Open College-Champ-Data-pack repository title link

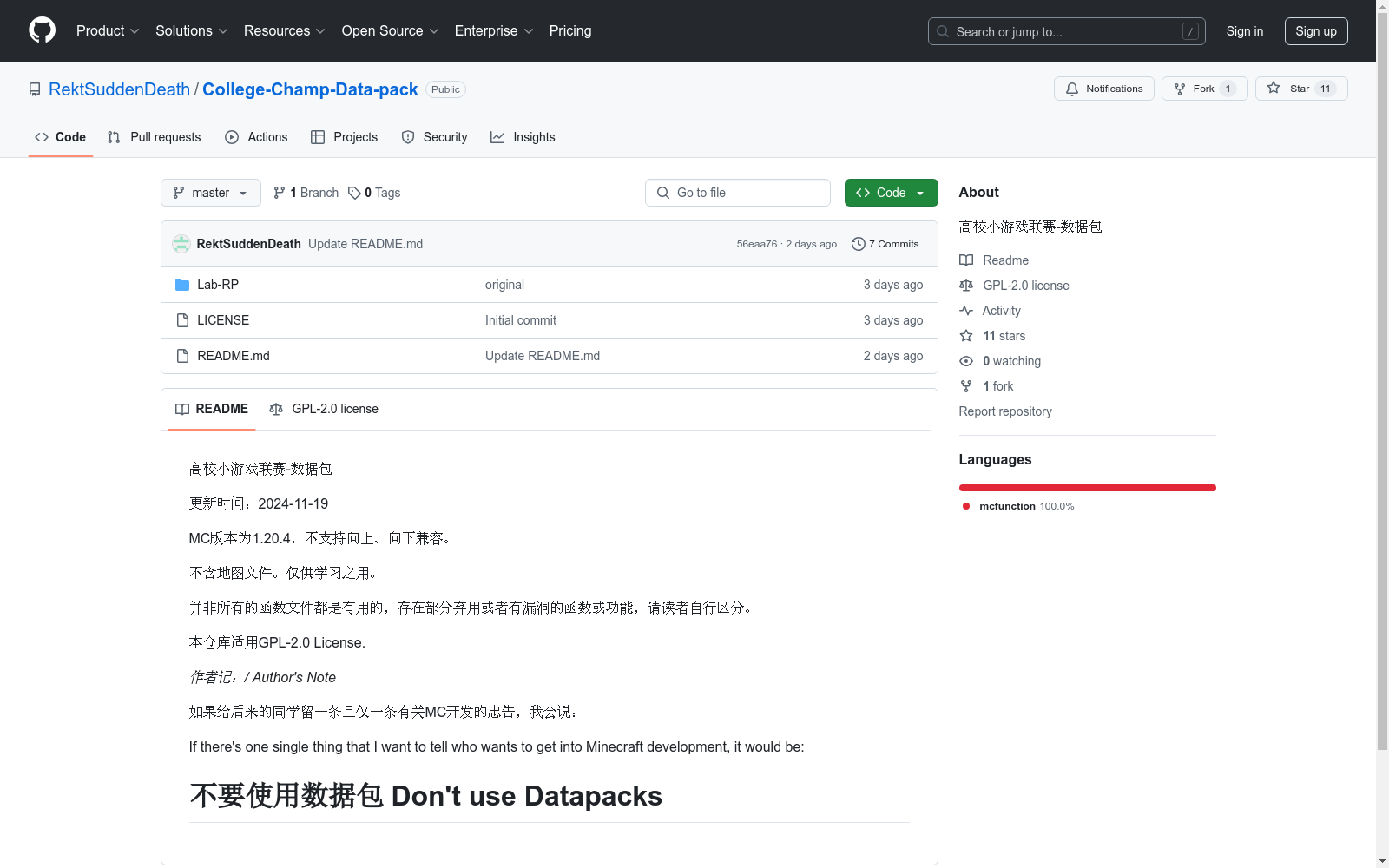click(x=310, y=89)
